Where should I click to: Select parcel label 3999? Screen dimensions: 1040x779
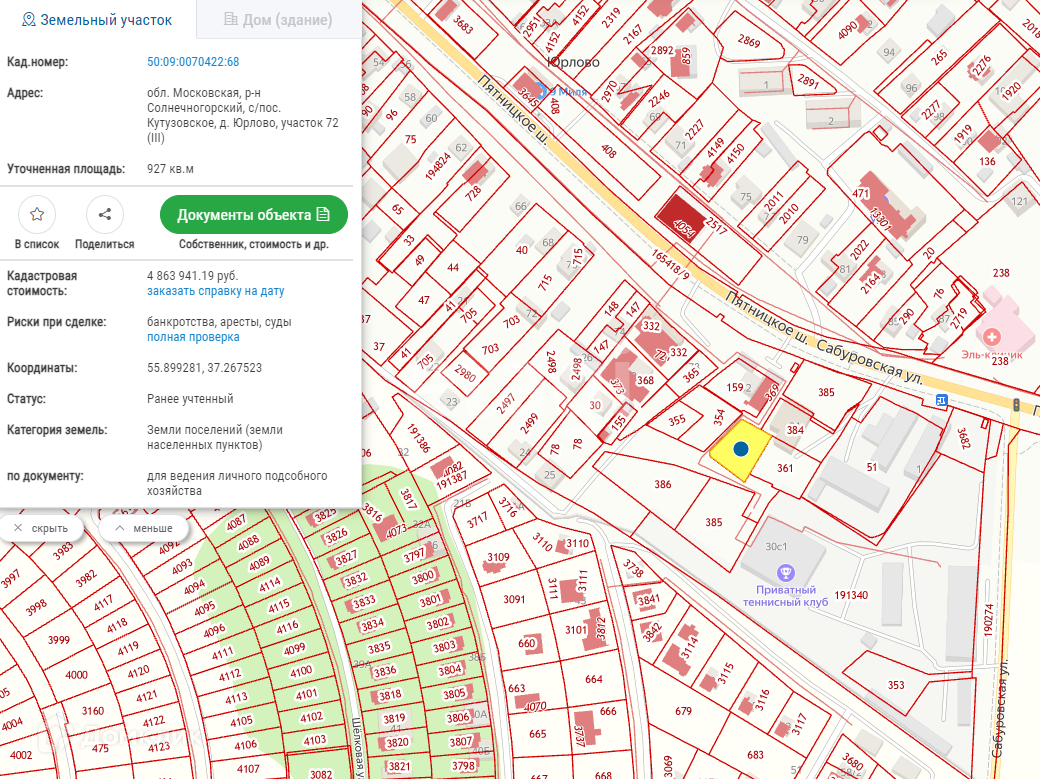(x=59, y=640)
